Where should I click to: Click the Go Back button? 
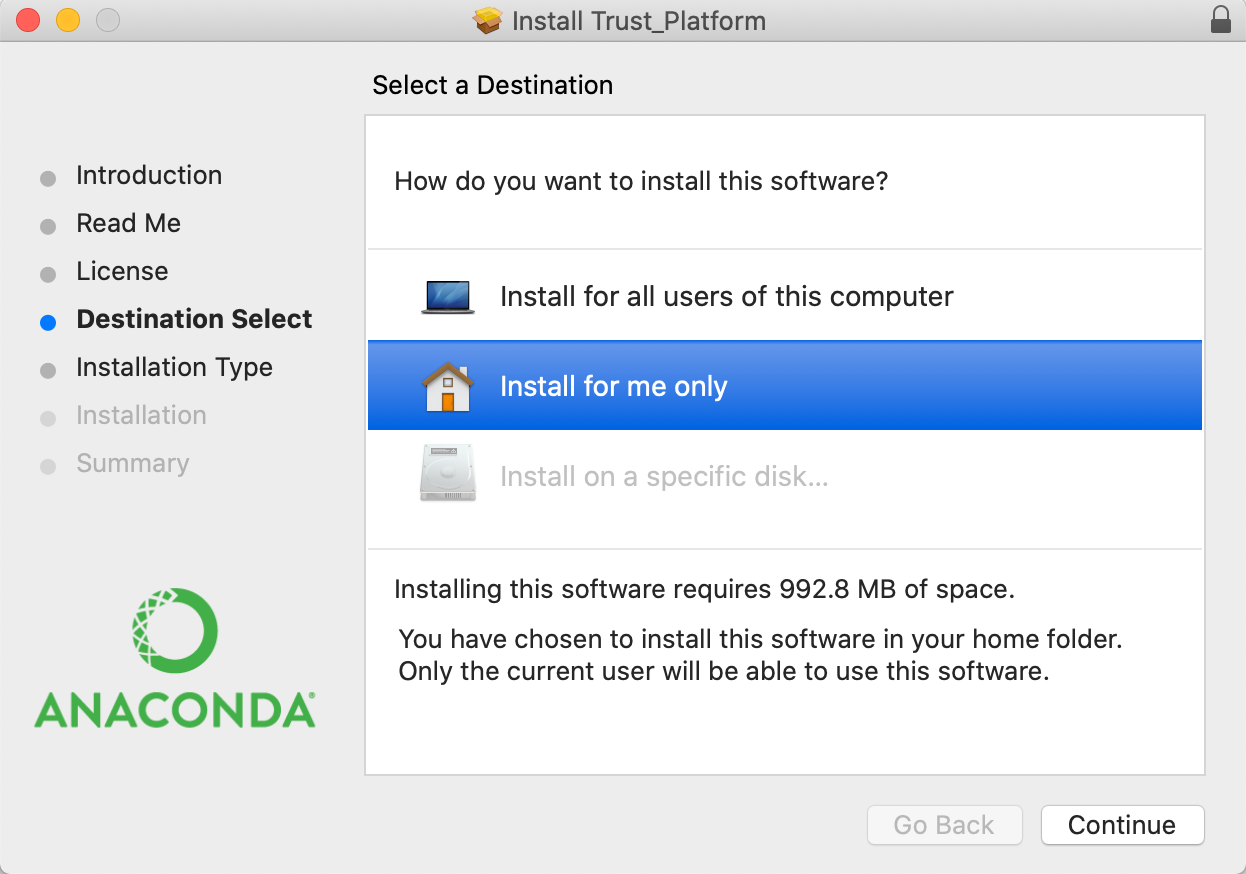pyautogui.click(x=943, y=825)
